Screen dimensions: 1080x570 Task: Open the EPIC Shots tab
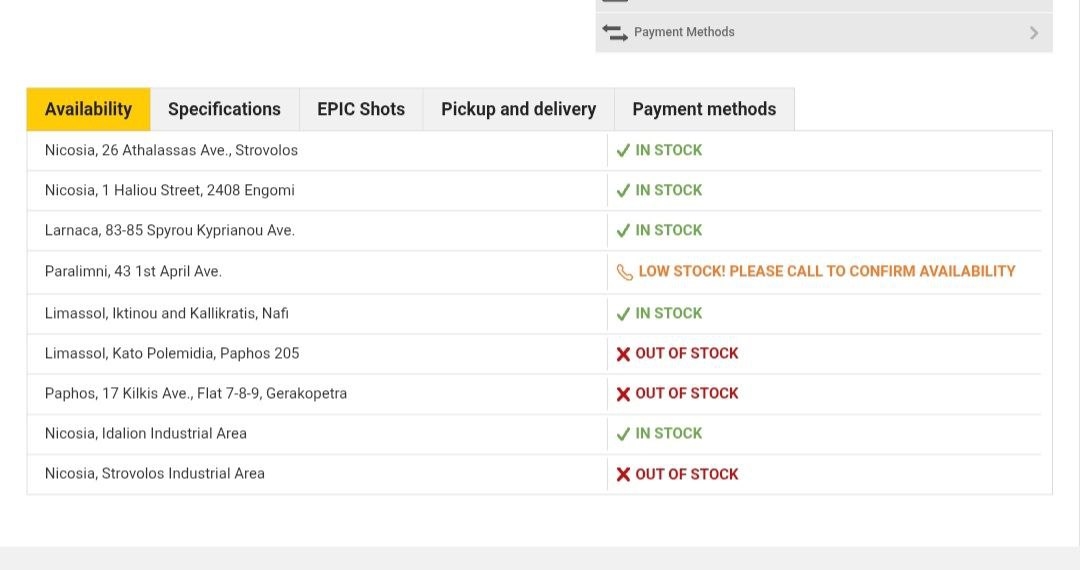(x=361, y=109)
